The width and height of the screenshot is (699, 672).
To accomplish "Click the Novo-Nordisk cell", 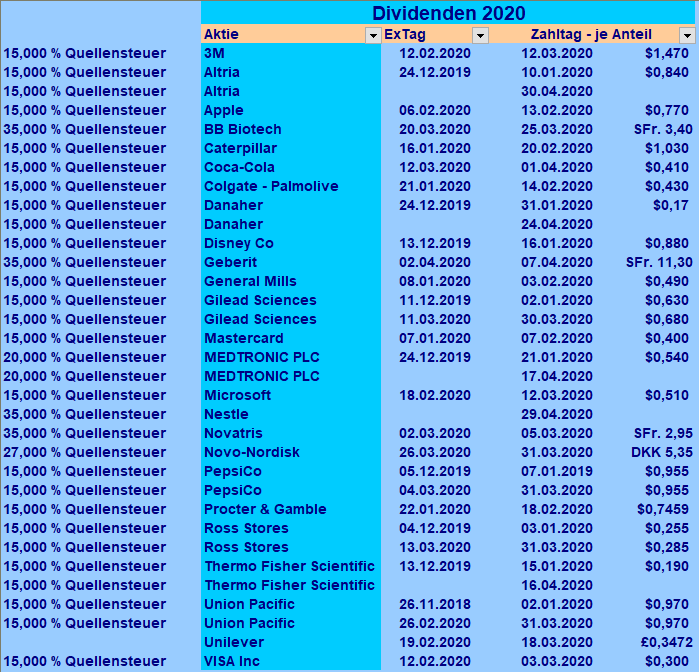I will 291,452.
